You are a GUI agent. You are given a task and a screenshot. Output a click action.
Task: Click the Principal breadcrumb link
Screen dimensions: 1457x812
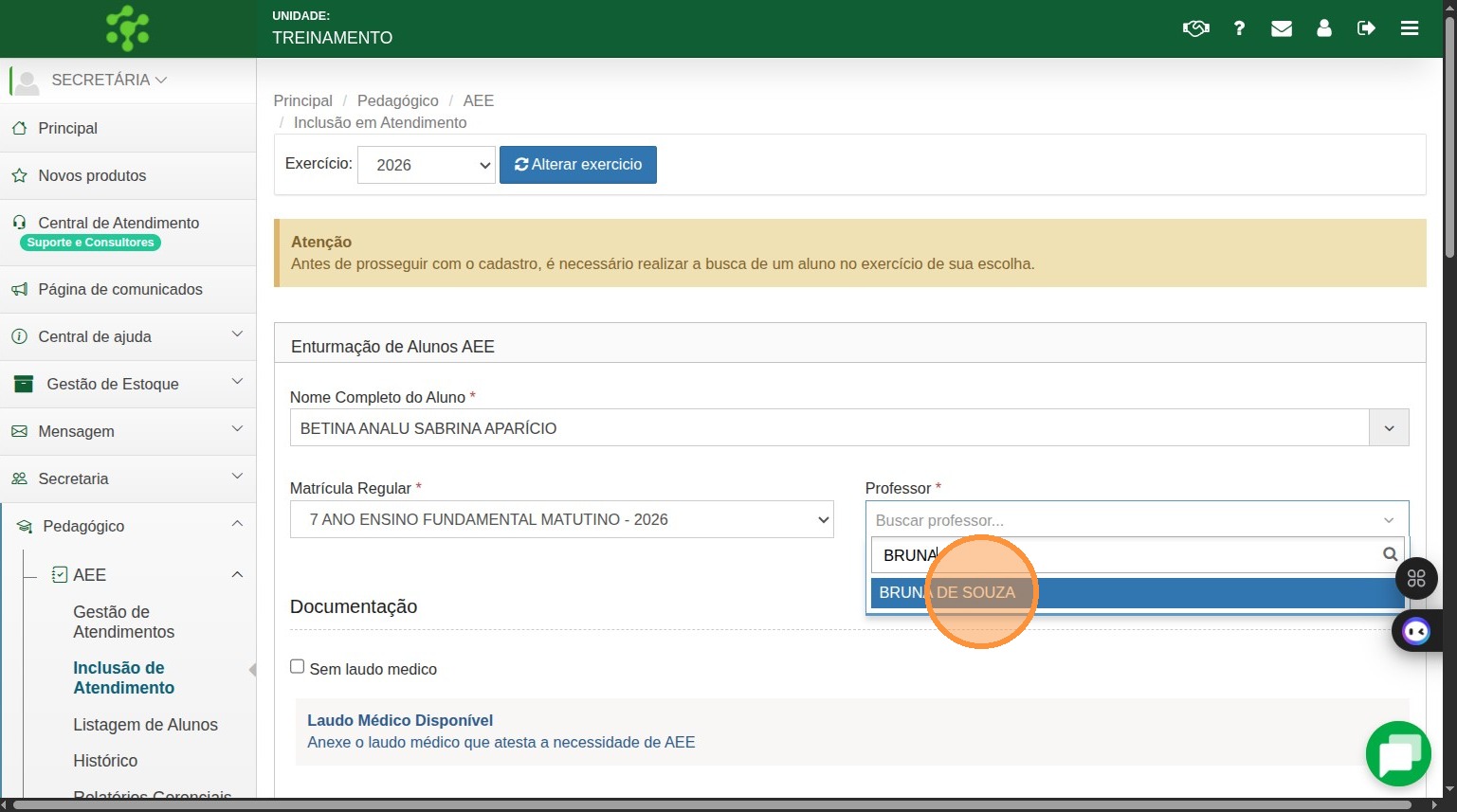pyautogui.click(x=302, y=100)
